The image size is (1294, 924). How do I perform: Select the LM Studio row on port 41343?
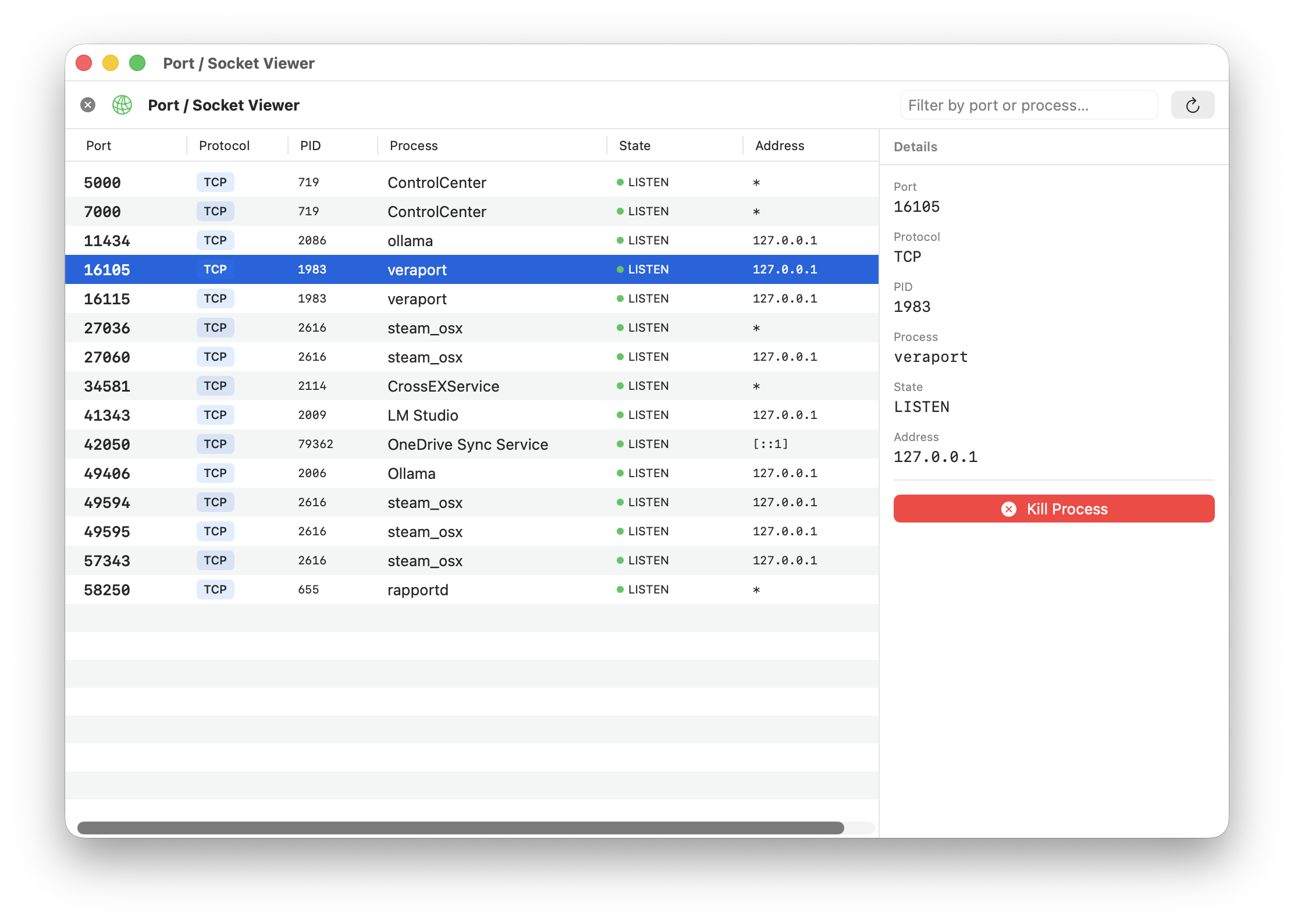(472, 415)
